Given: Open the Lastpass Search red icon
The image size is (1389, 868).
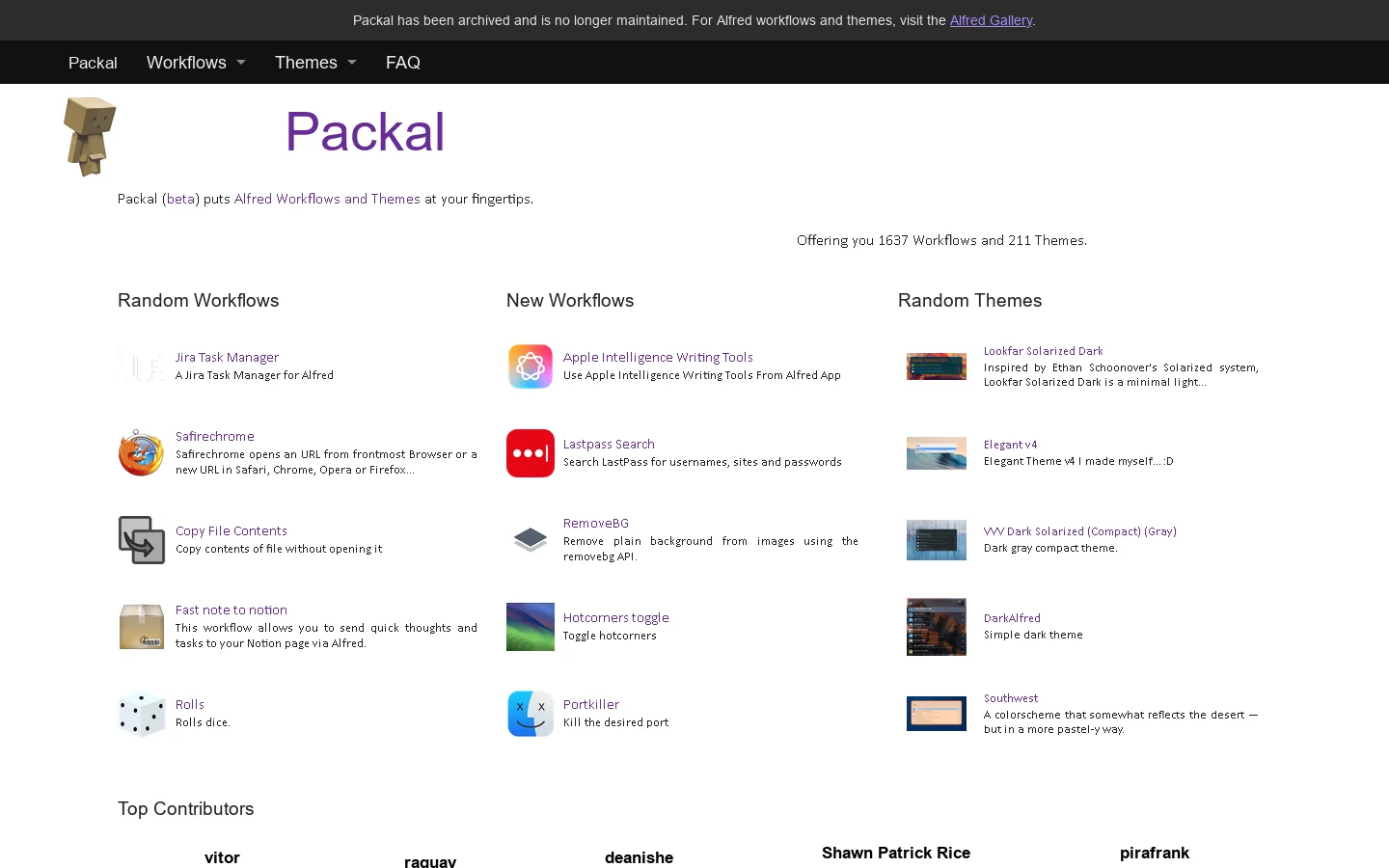Looking at the screenshot, I should [x=531, y=453].
